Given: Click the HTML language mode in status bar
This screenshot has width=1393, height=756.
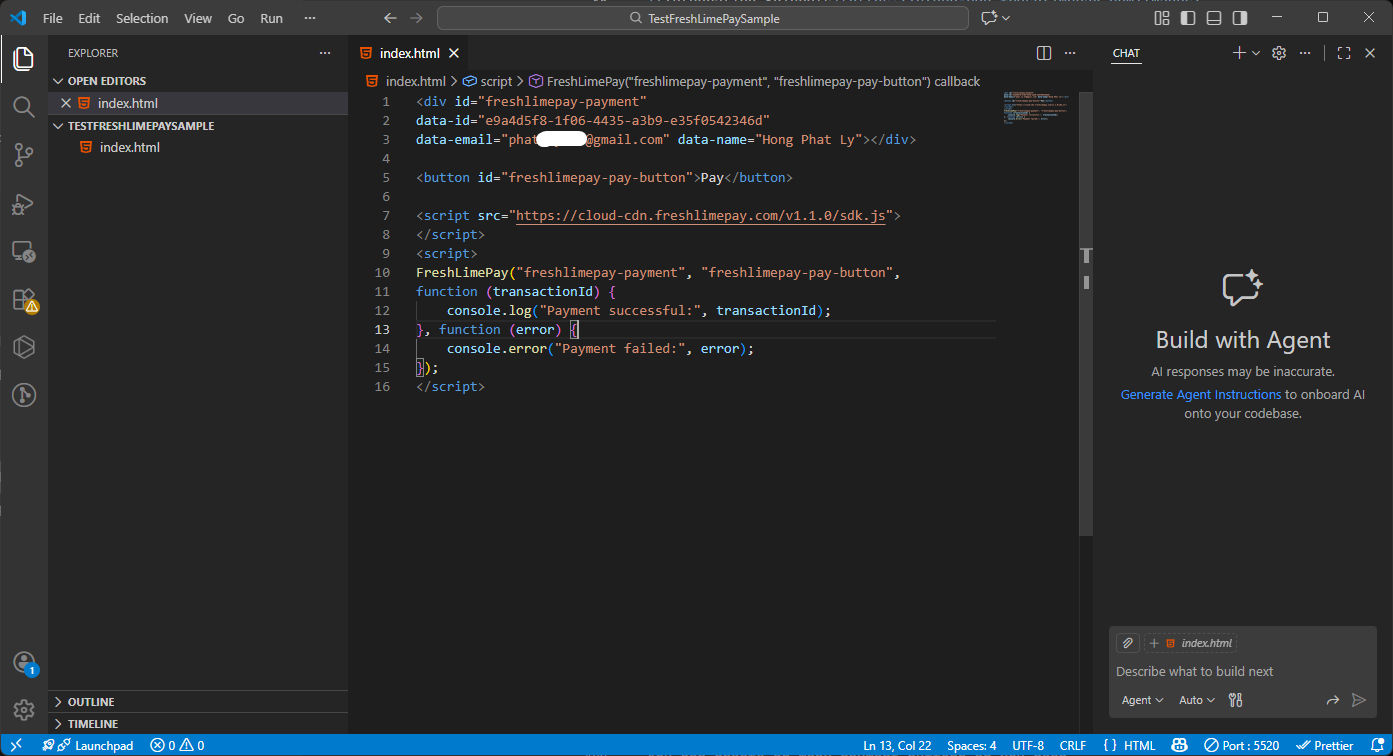Looking at the screenshot, I should (1129, 745).
